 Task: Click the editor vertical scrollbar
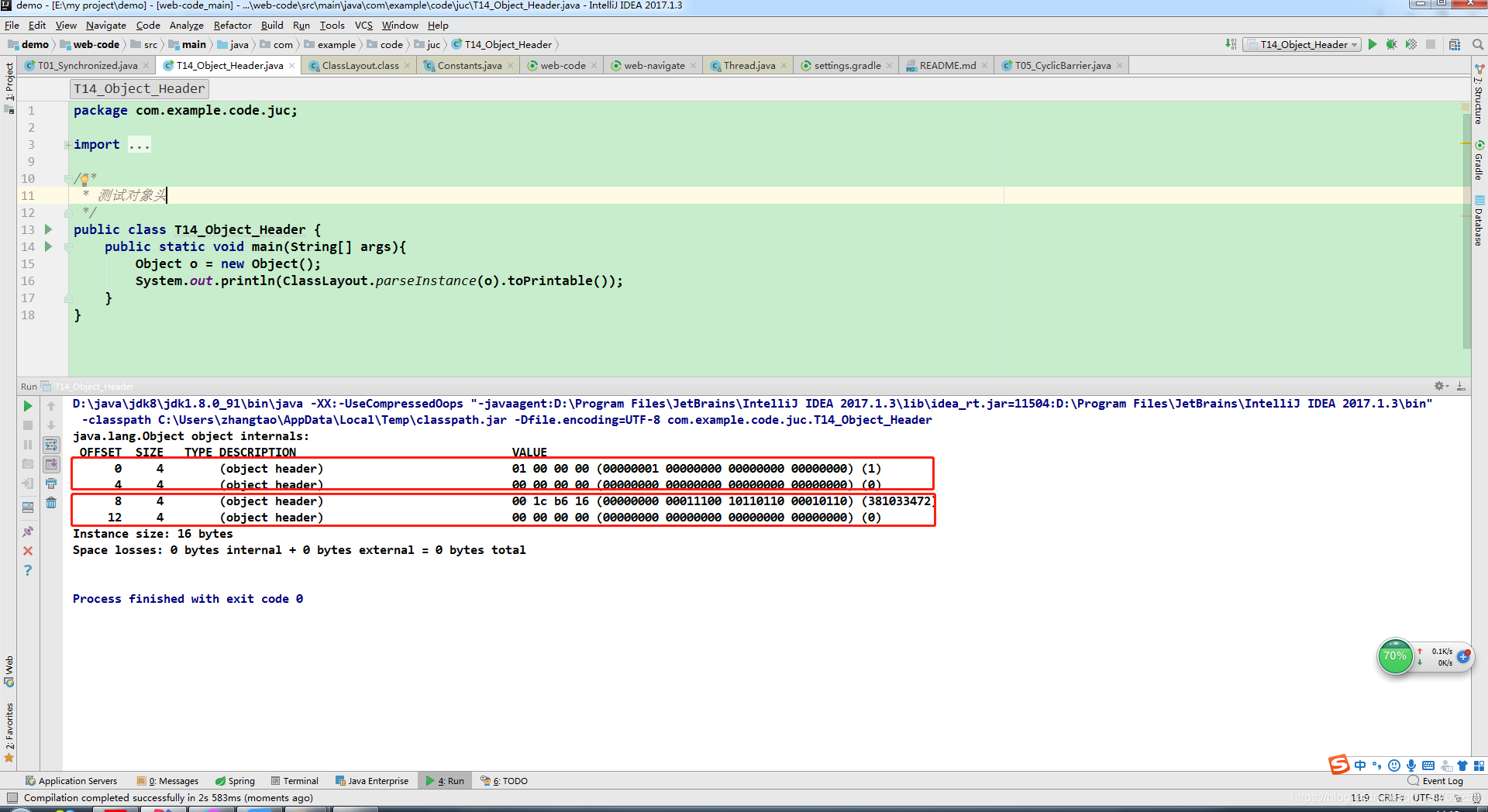(1466, 231)
